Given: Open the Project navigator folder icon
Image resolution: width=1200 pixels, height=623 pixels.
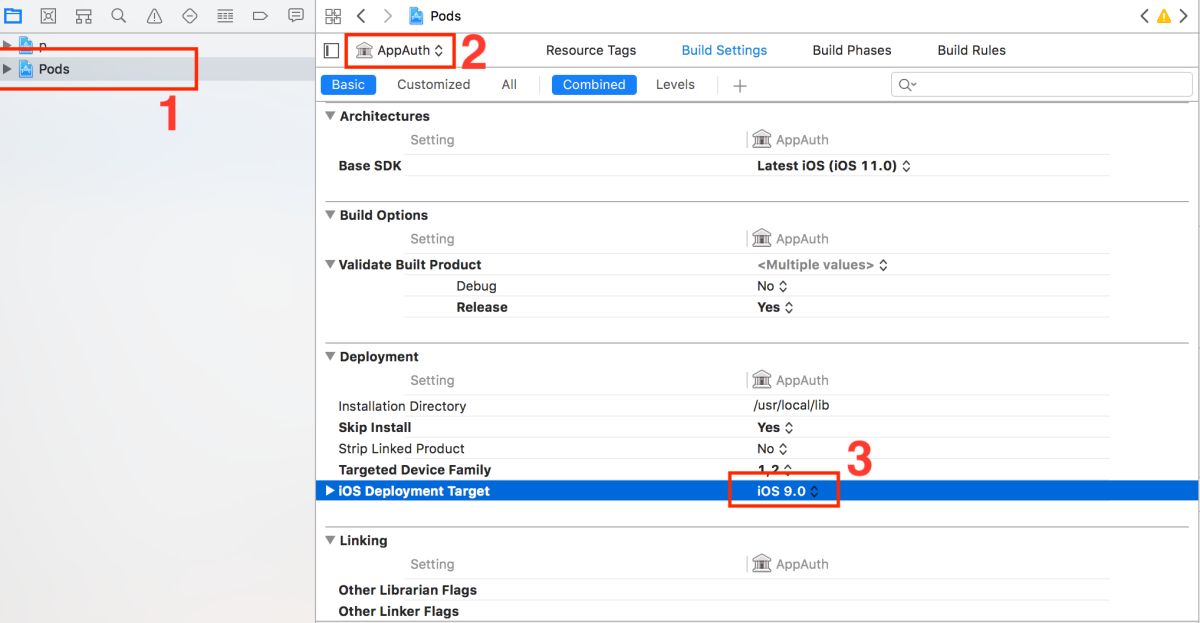Looking at the screenshot, I should 13,16.
